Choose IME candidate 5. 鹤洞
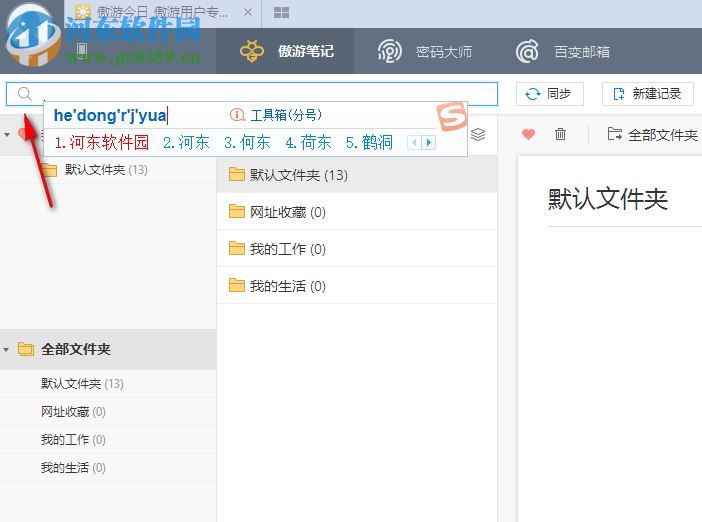This screenshot has height=522, width=702. point(369,142)
